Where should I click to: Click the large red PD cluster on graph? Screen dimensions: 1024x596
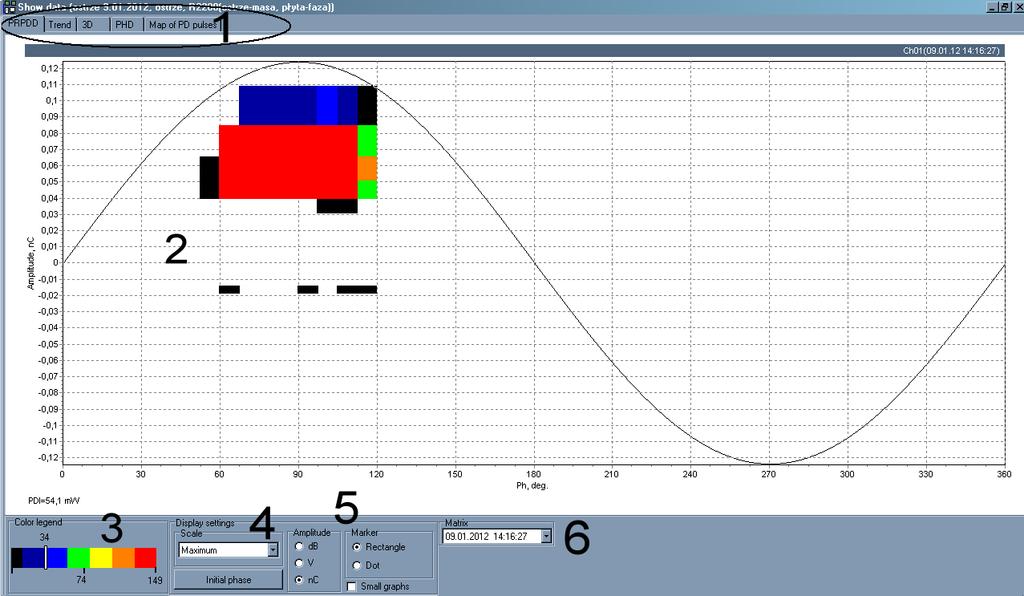coord(288,162)
